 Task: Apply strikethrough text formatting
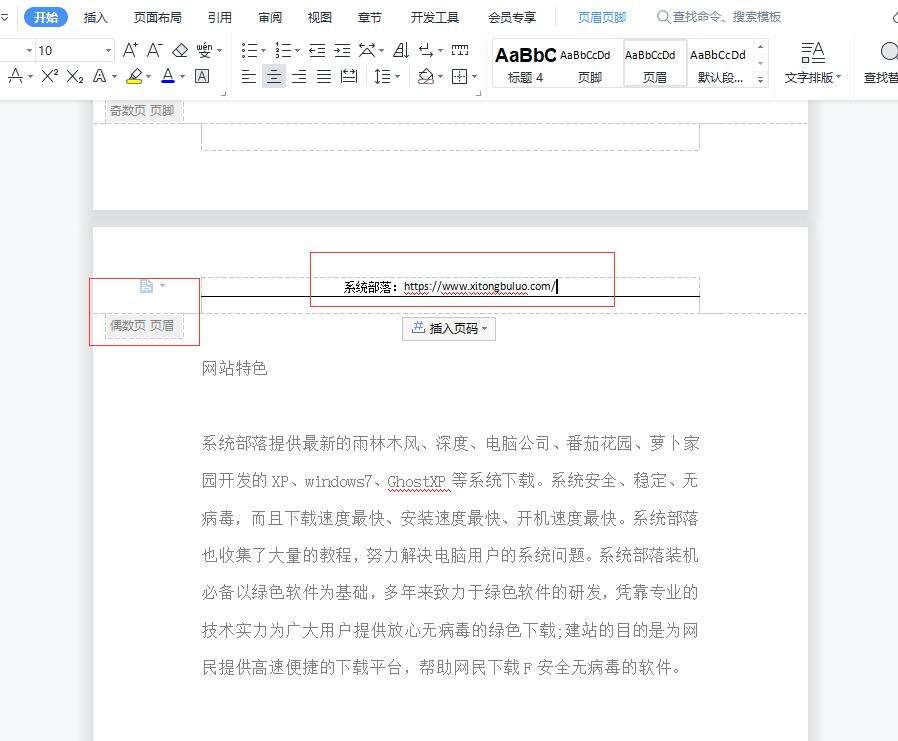[15, 76]
